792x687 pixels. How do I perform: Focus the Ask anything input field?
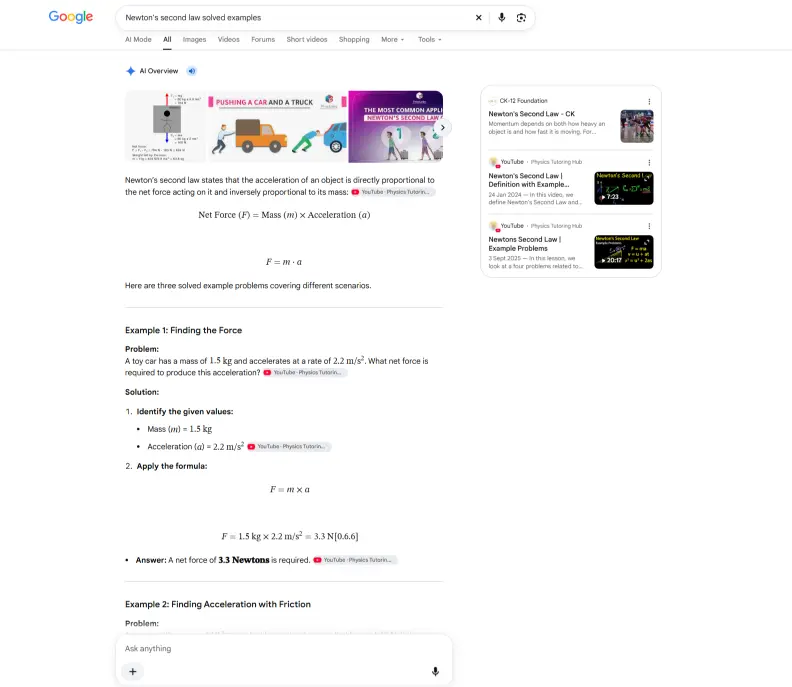click(x=283, y=649)
